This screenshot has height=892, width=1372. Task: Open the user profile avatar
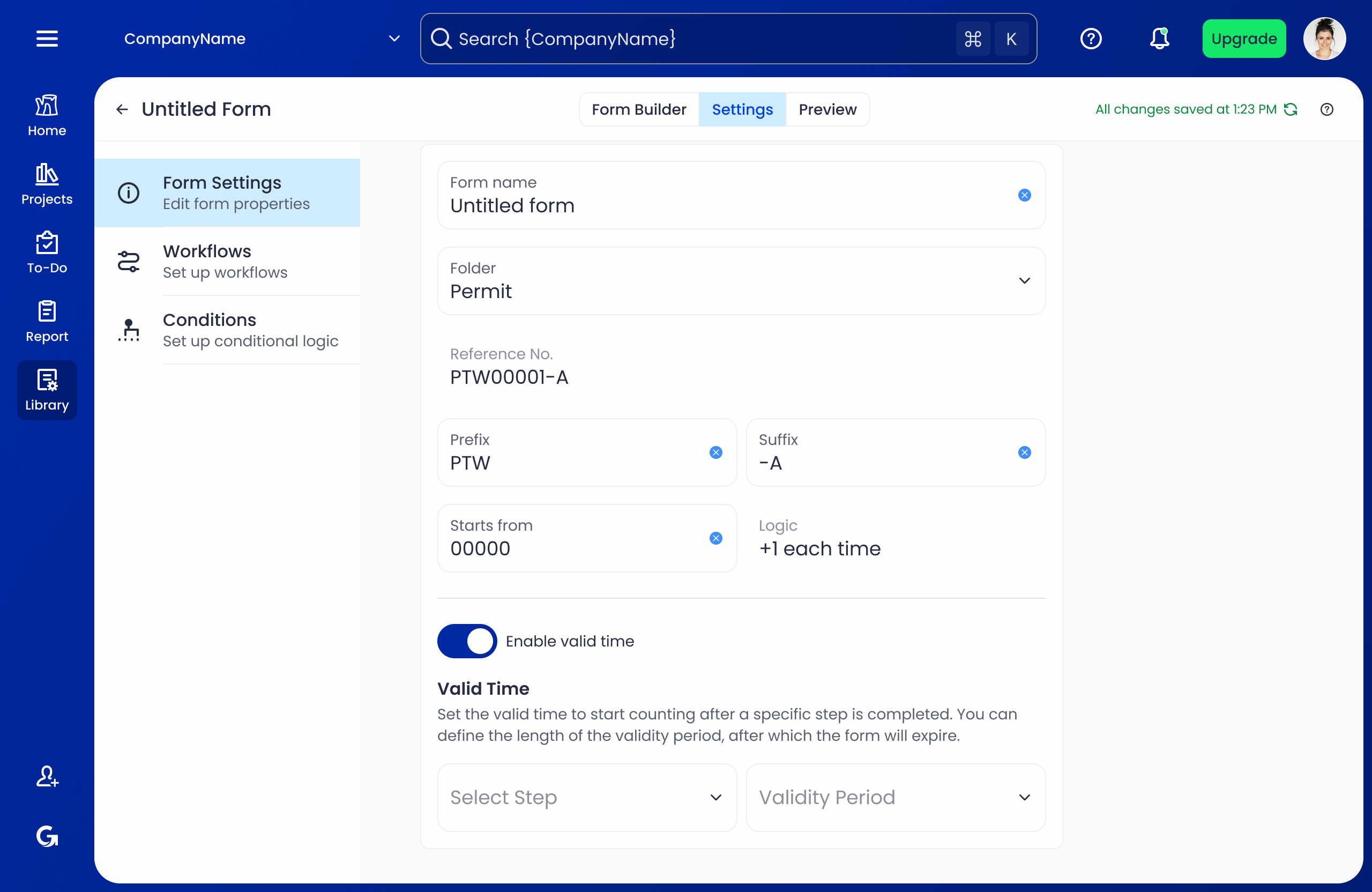[x=1324, y=39]
